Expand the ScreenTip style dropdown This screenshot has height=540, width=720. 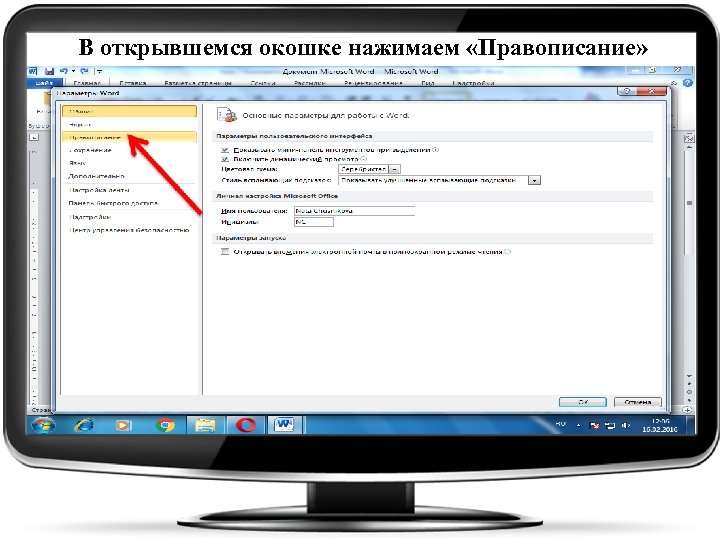[534, 180]
